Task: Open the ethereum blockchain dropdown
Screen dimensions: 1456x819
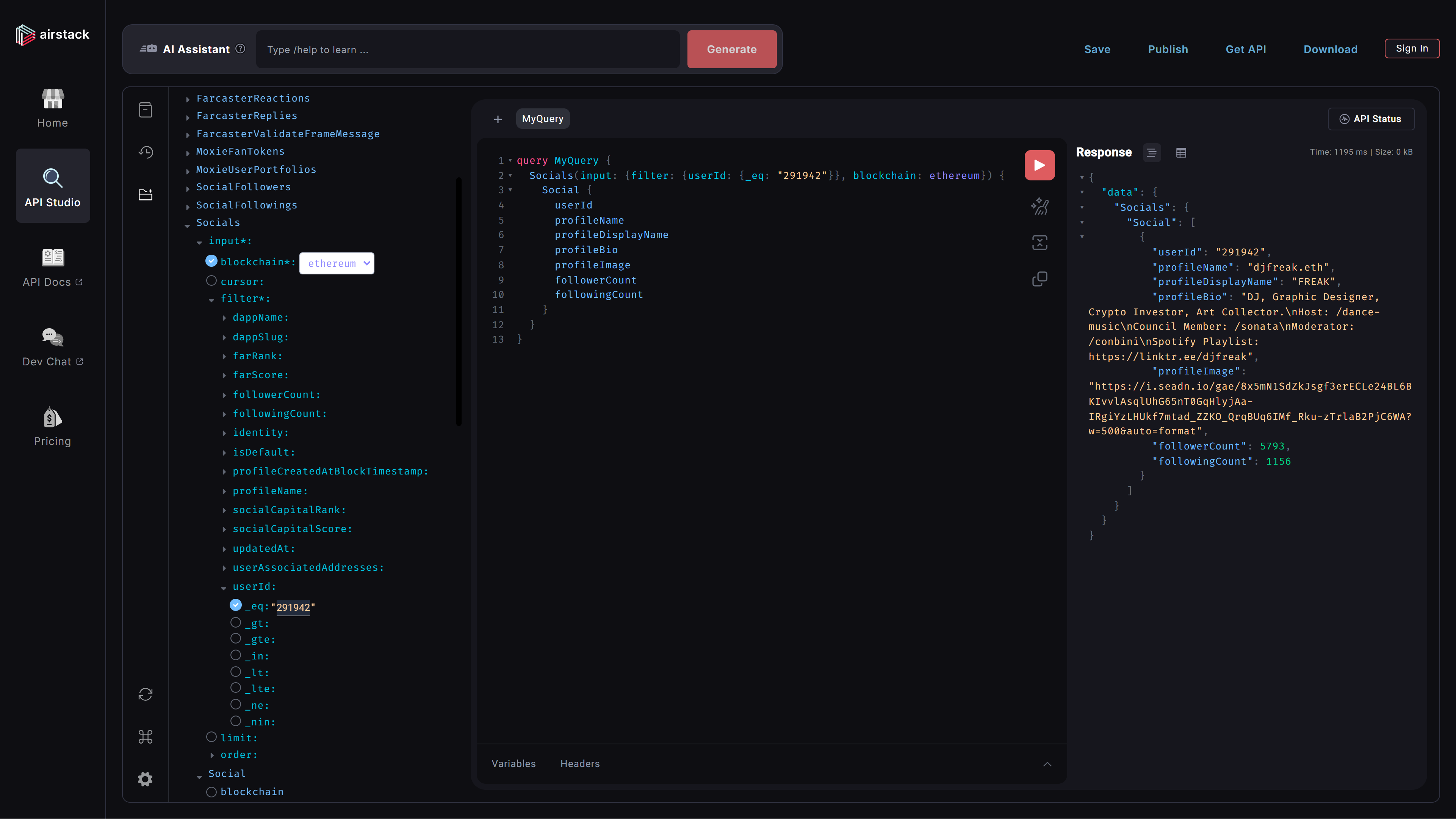Action: coord(337,263)
